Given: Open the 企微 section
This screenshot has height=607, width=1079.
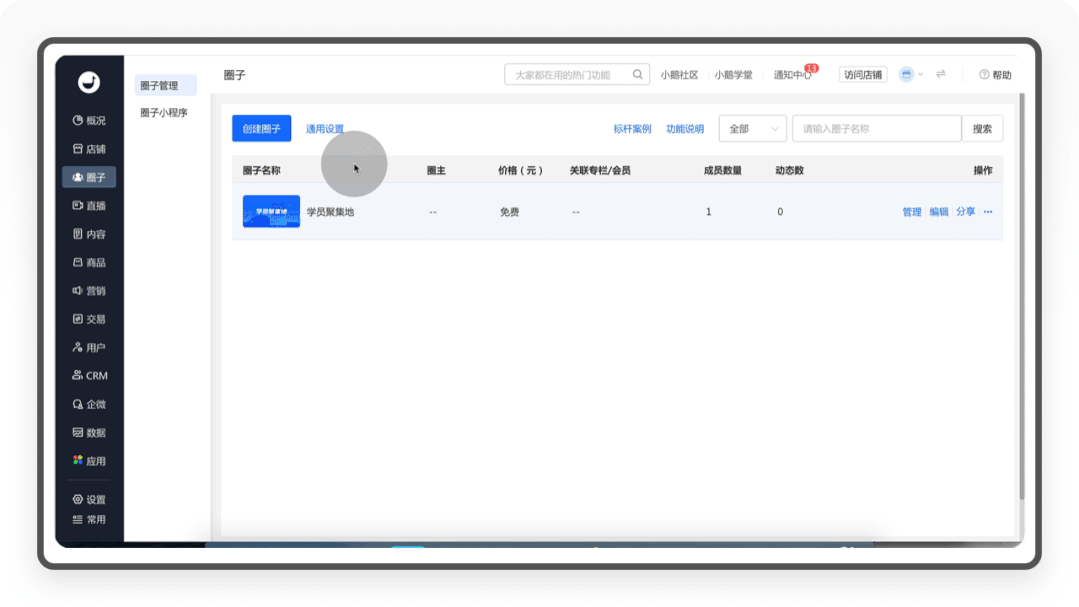Looking at the screenshot, I should (x=89, y=404).
